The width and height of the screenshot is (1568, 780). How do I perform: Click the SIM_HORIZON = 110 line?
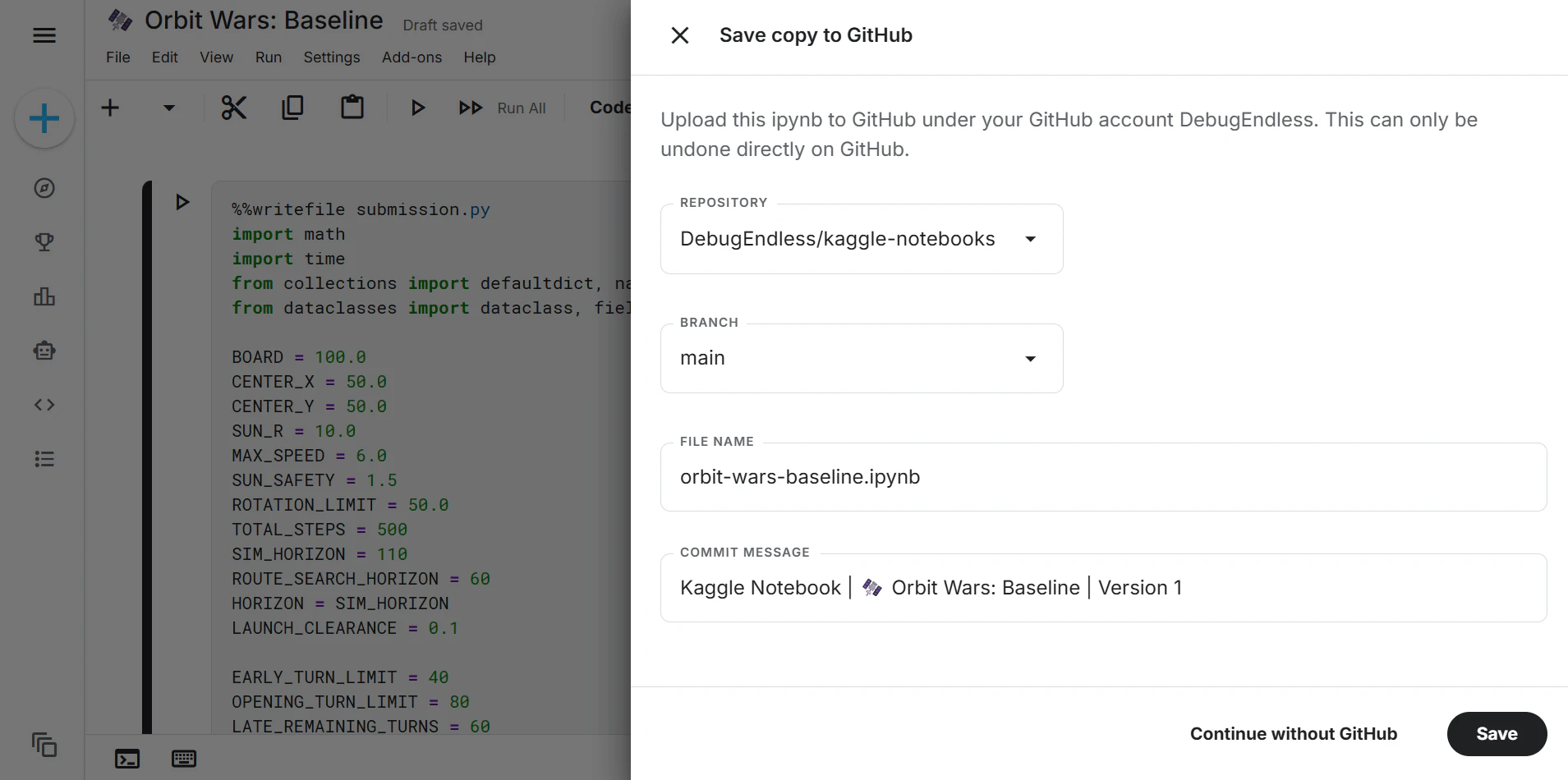click(320, 554)
